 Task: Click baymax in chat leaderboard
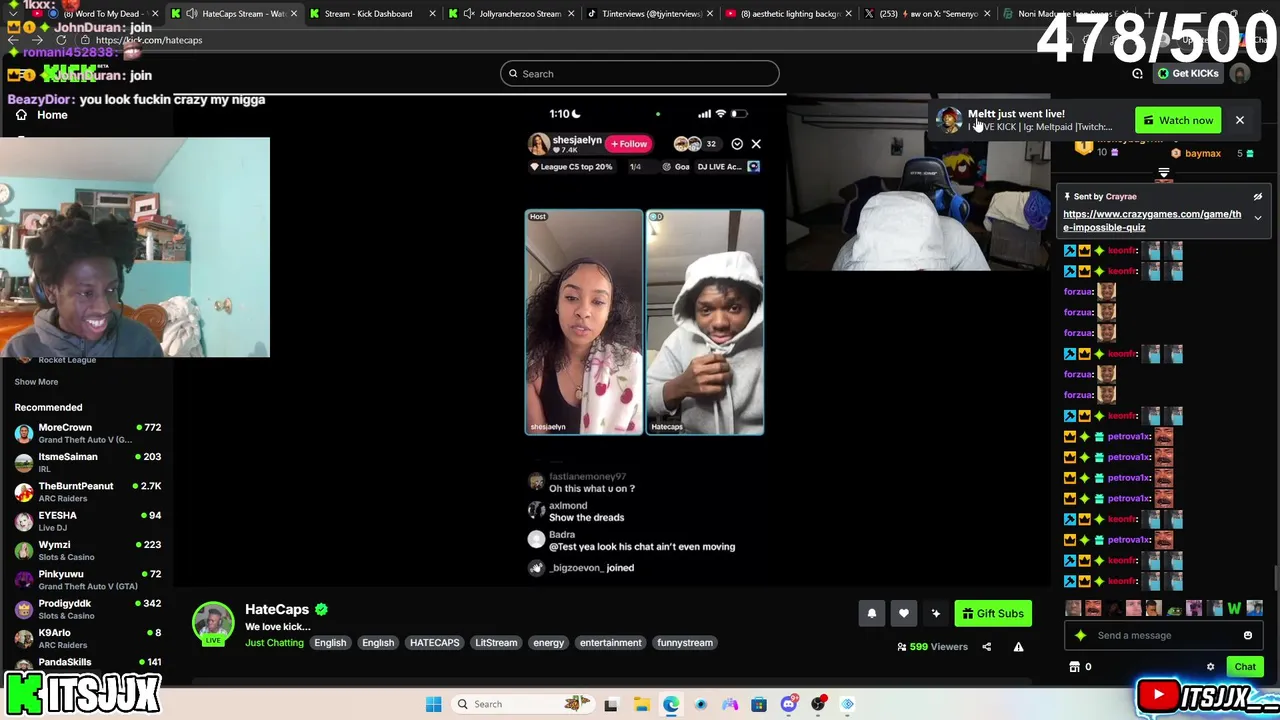click(1203, 154)
